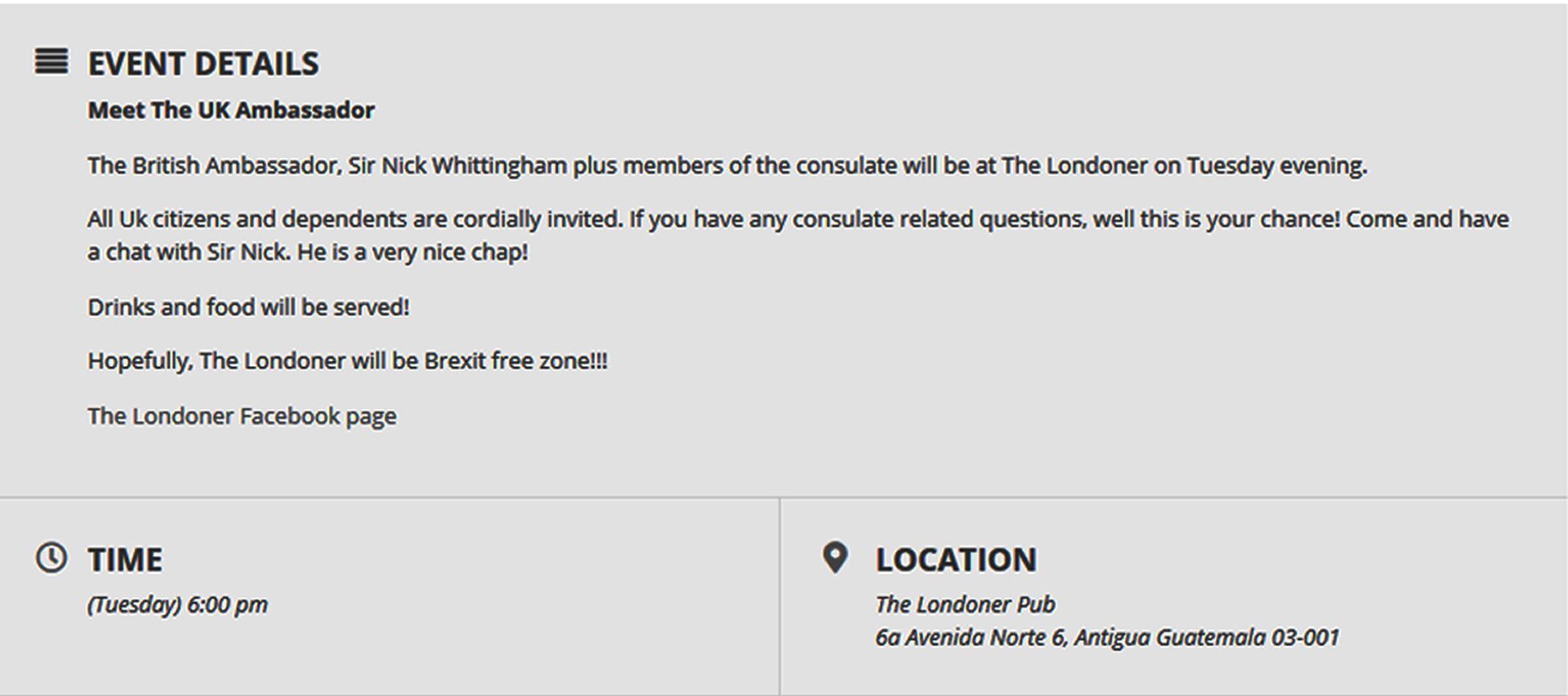Click the Brexit free zone sentence
The width and height of the screenshot is (1568, 696).
click(347, 361)
